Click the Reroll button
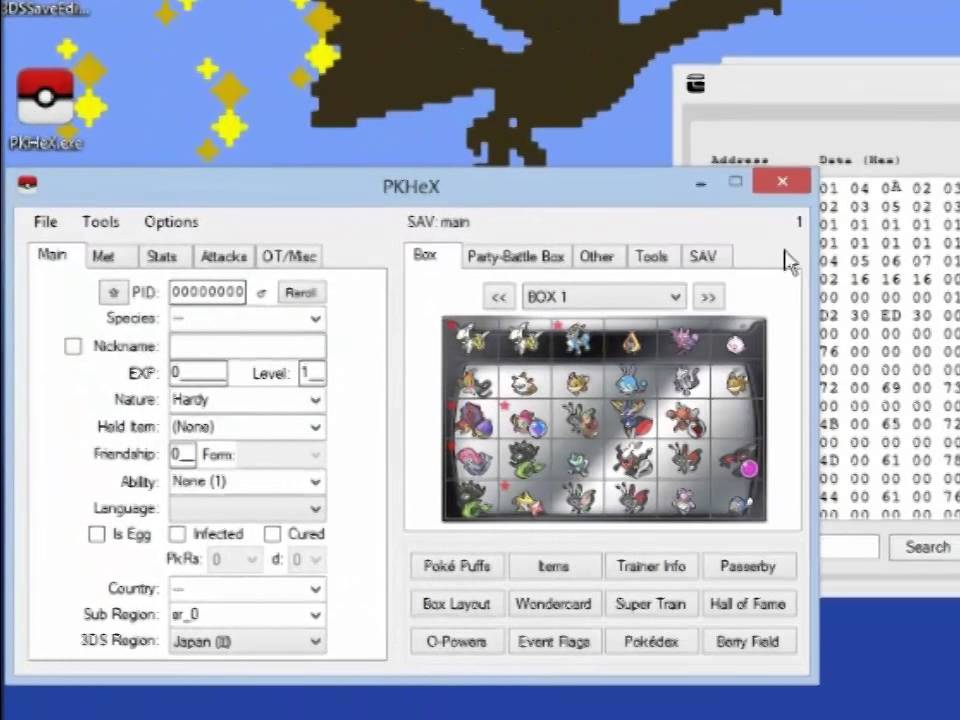960x720 pixels. tap(301, 293)
